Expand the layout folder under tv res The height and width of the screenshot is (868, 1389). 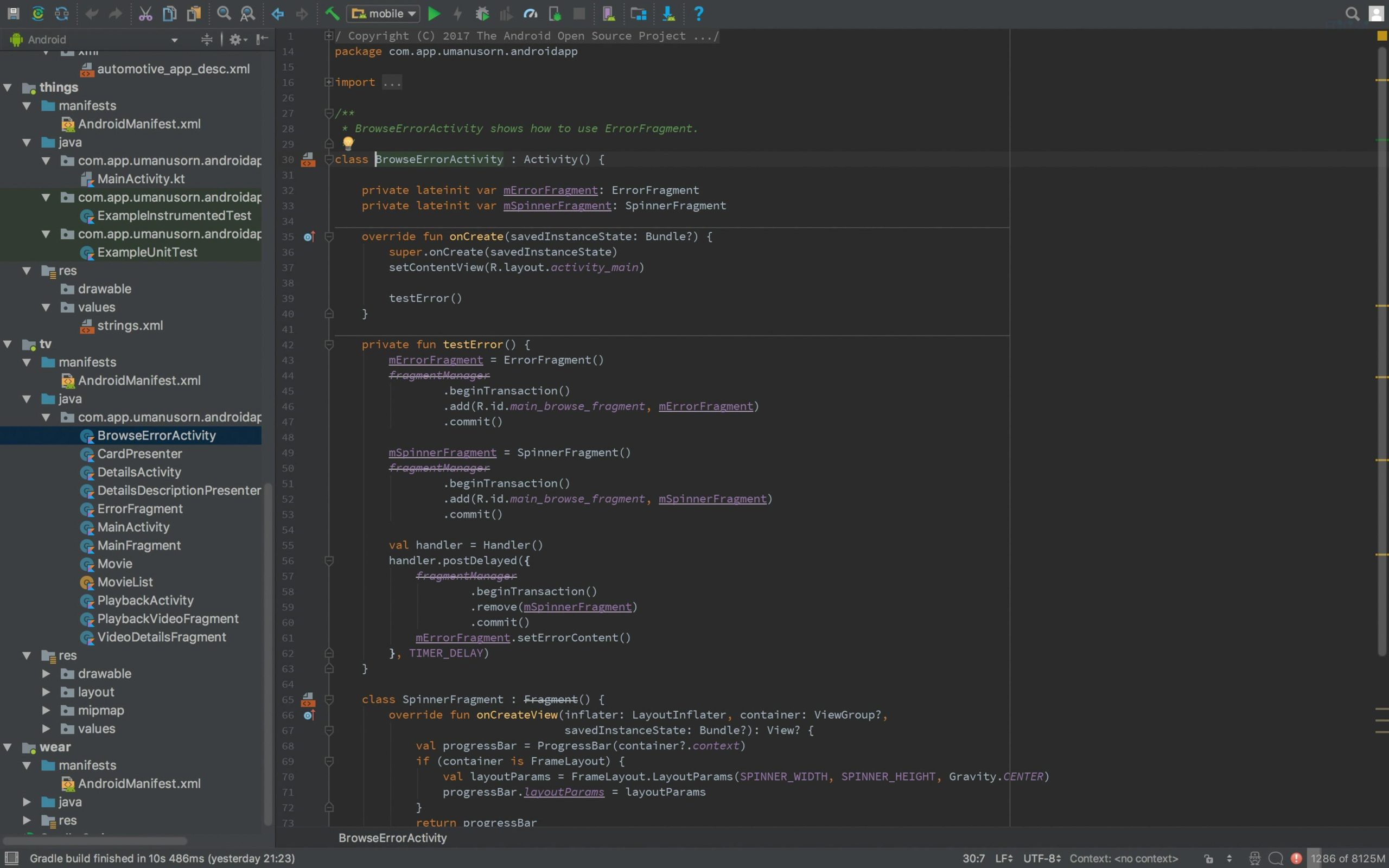click(46, 692)
